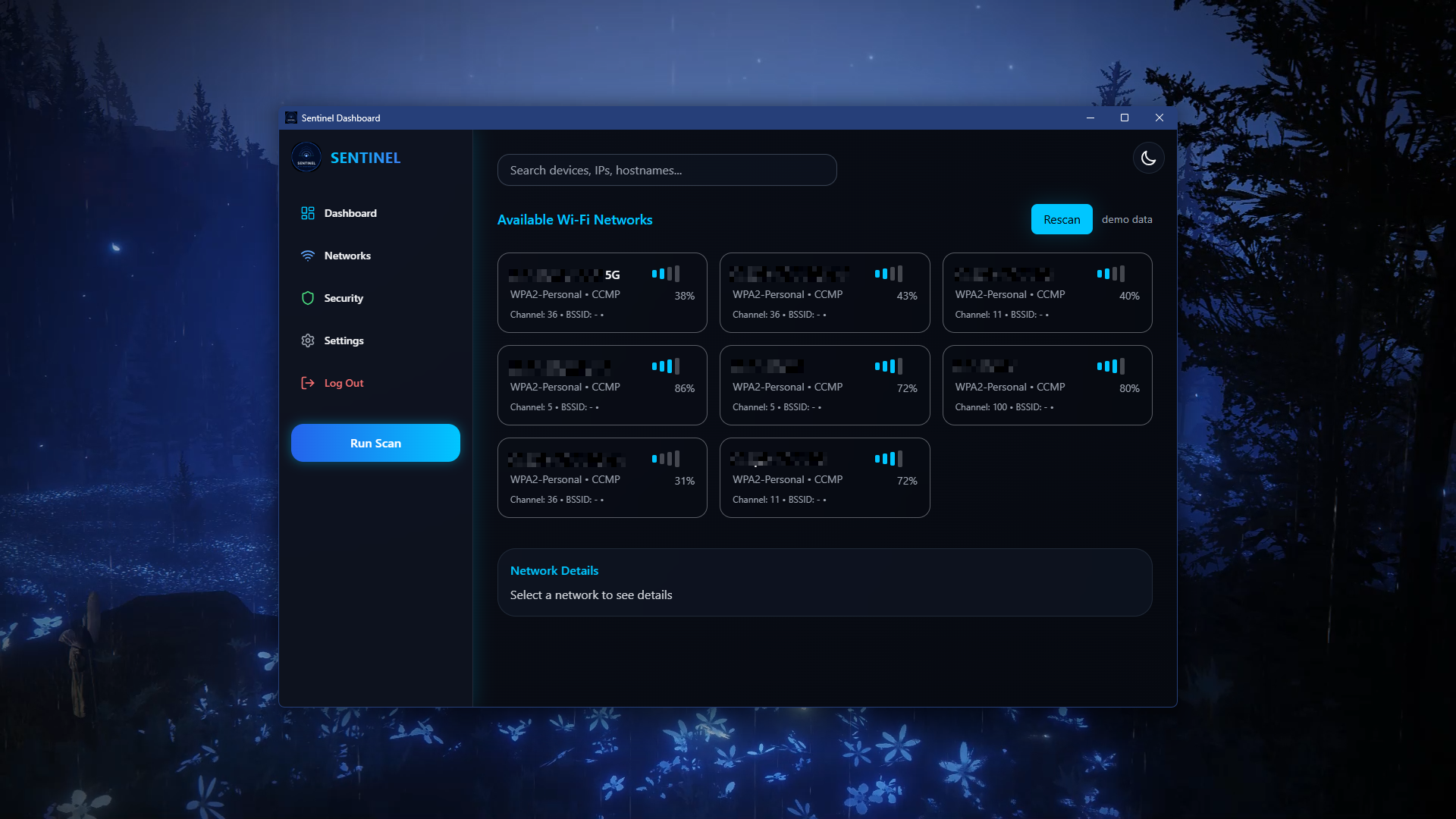Click signal bars of 86% network
This screenshot has height=819, width=1456.
(x=665, y=366)
